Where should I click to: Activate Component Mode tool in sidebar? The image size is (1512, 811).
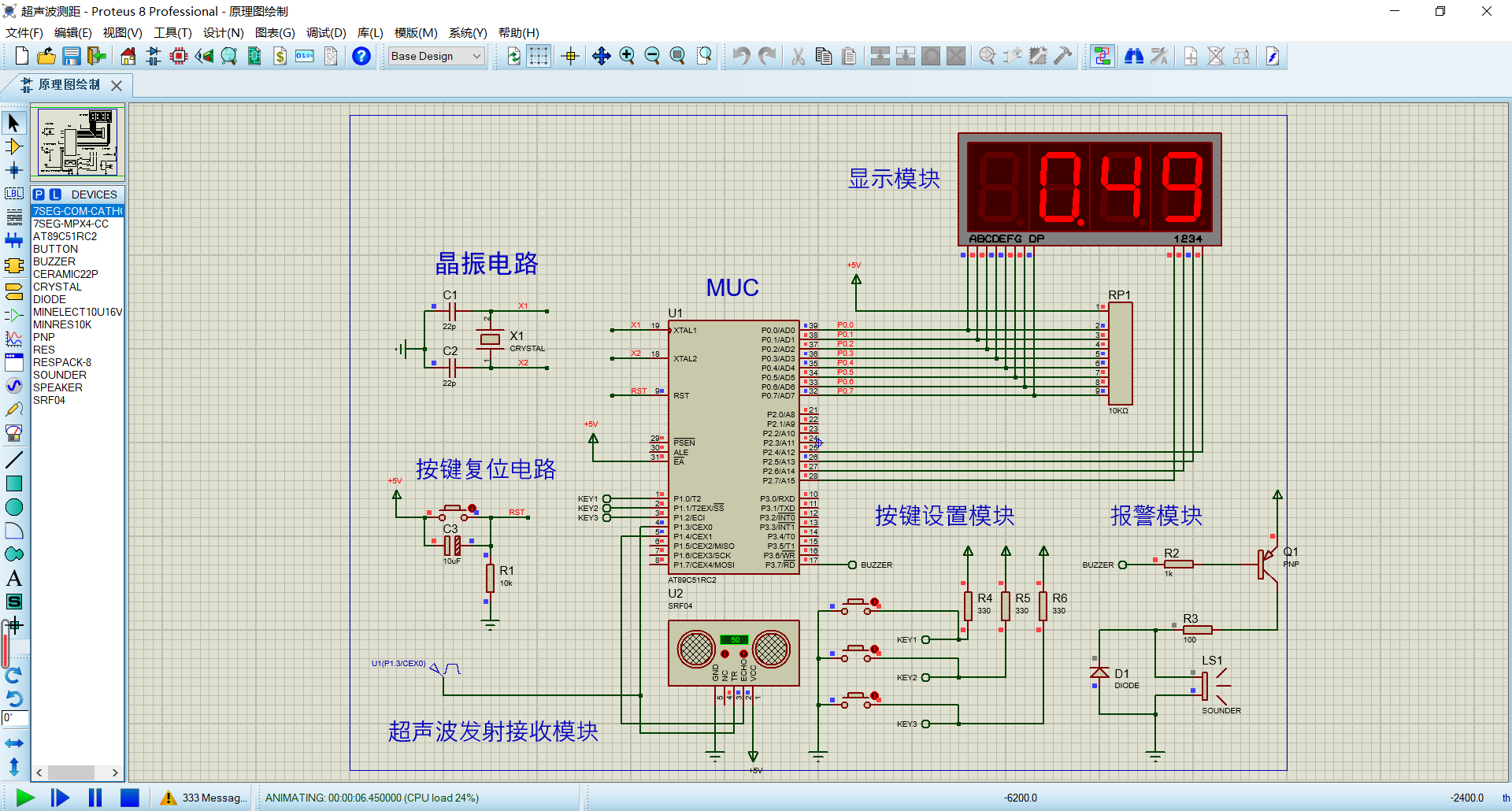click(13, 146)
